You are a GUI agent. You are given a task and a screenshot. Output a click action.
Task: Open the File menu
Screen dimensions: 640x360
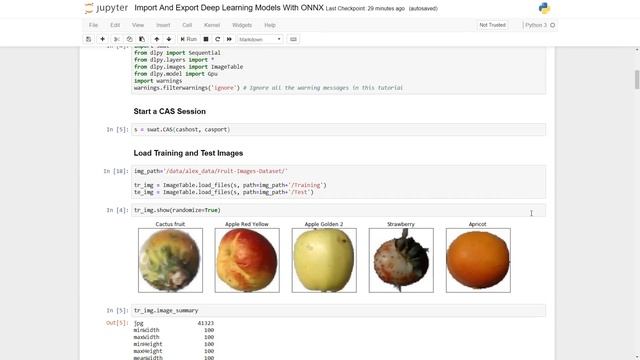click(93, 25)
